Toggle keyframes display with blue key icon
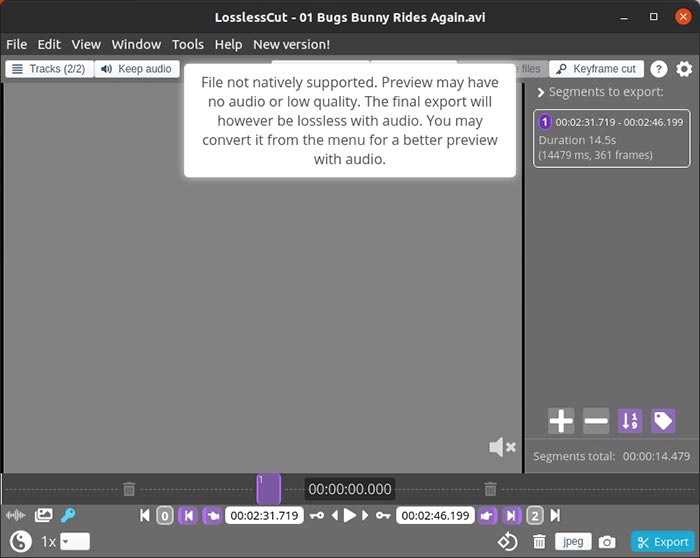The height and width of the screenshot is (558, 700). pos(68,515)
